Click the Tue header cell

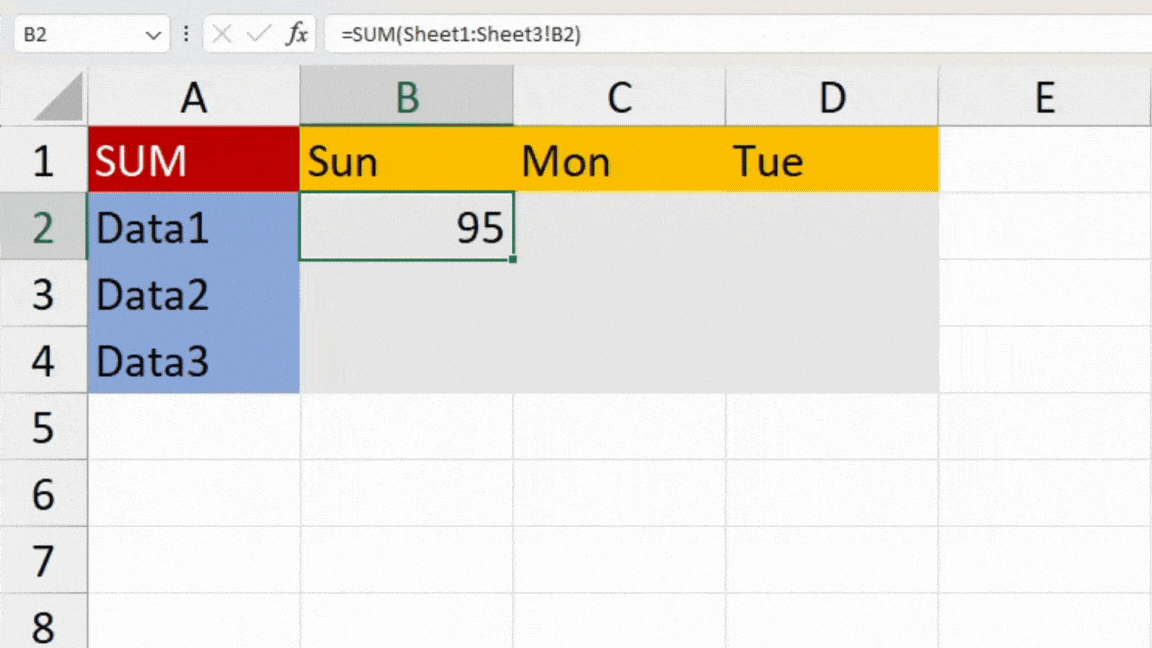coord(832,161)
